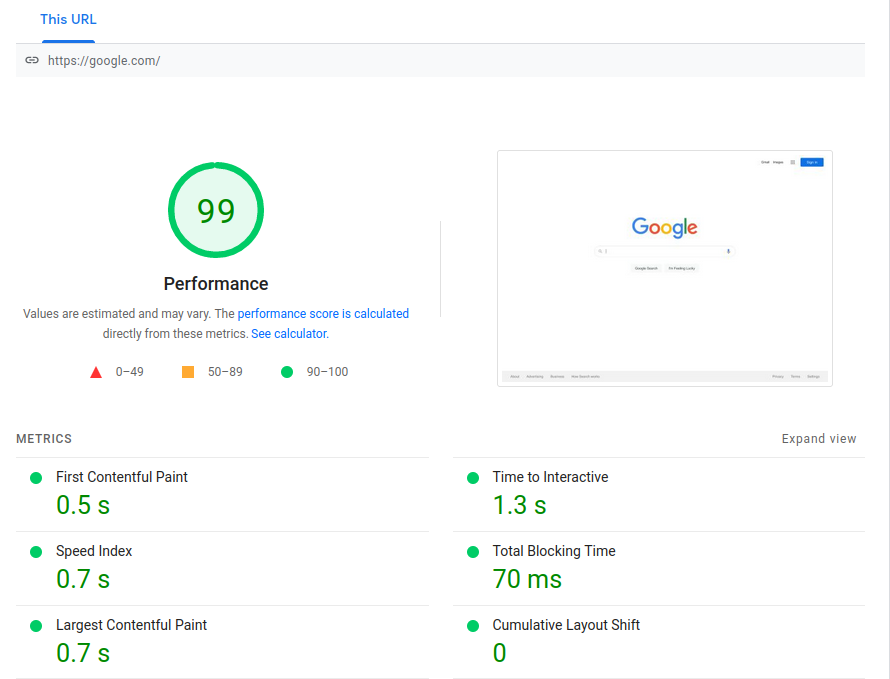Click the Time to Interactive label
Viewport: 890px width, 679px height.
click(x=550, y=477)
